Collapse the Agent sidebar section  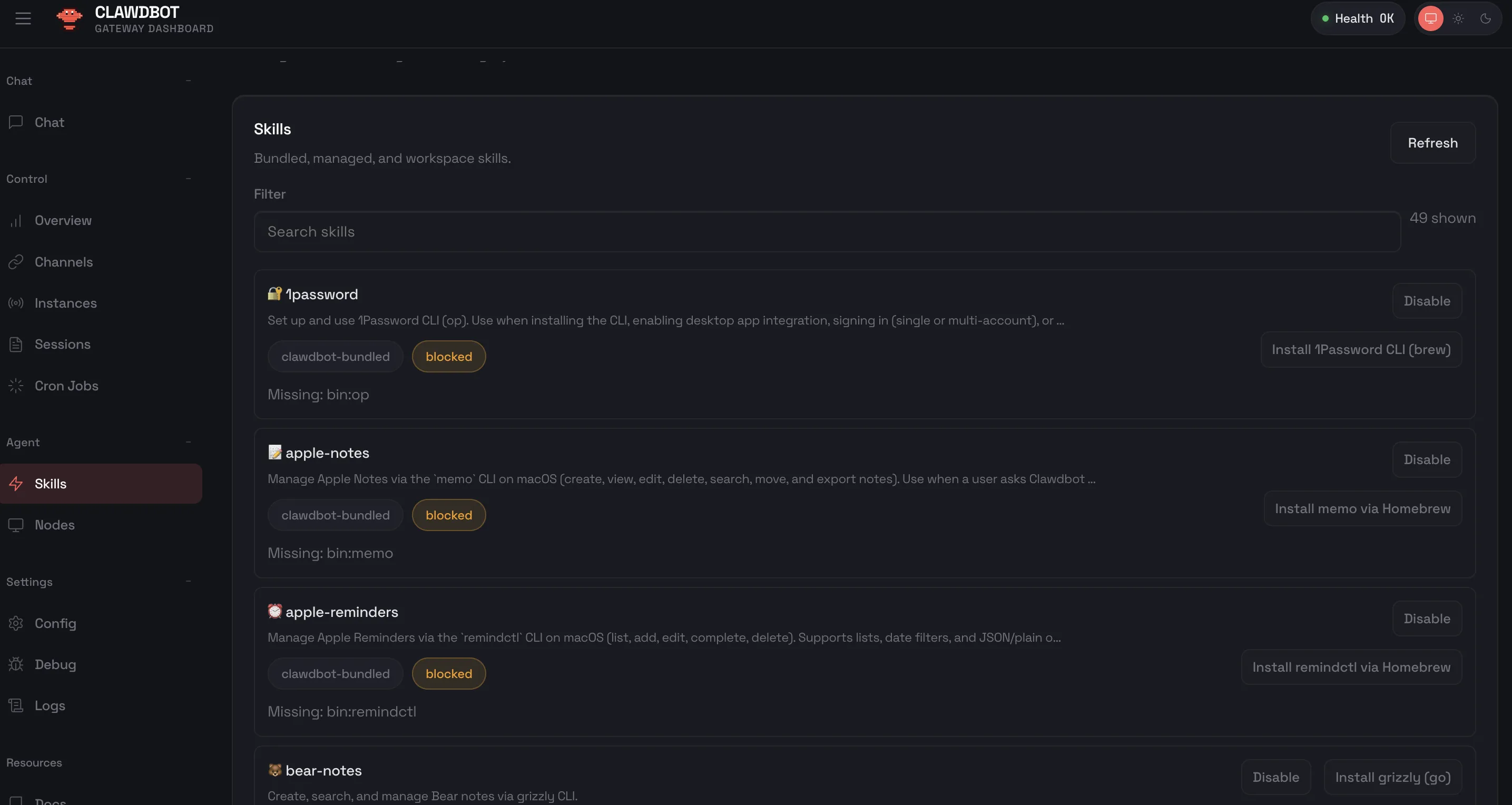pos(188,442)
